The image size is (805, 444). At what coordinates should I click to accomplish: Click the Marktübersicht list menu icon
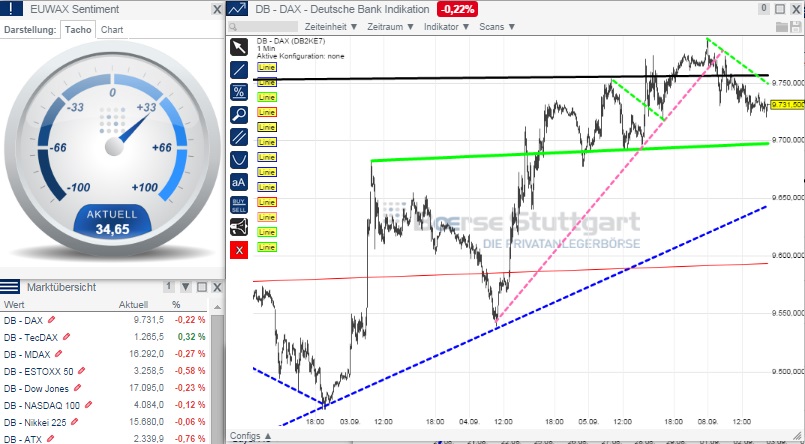10,286
